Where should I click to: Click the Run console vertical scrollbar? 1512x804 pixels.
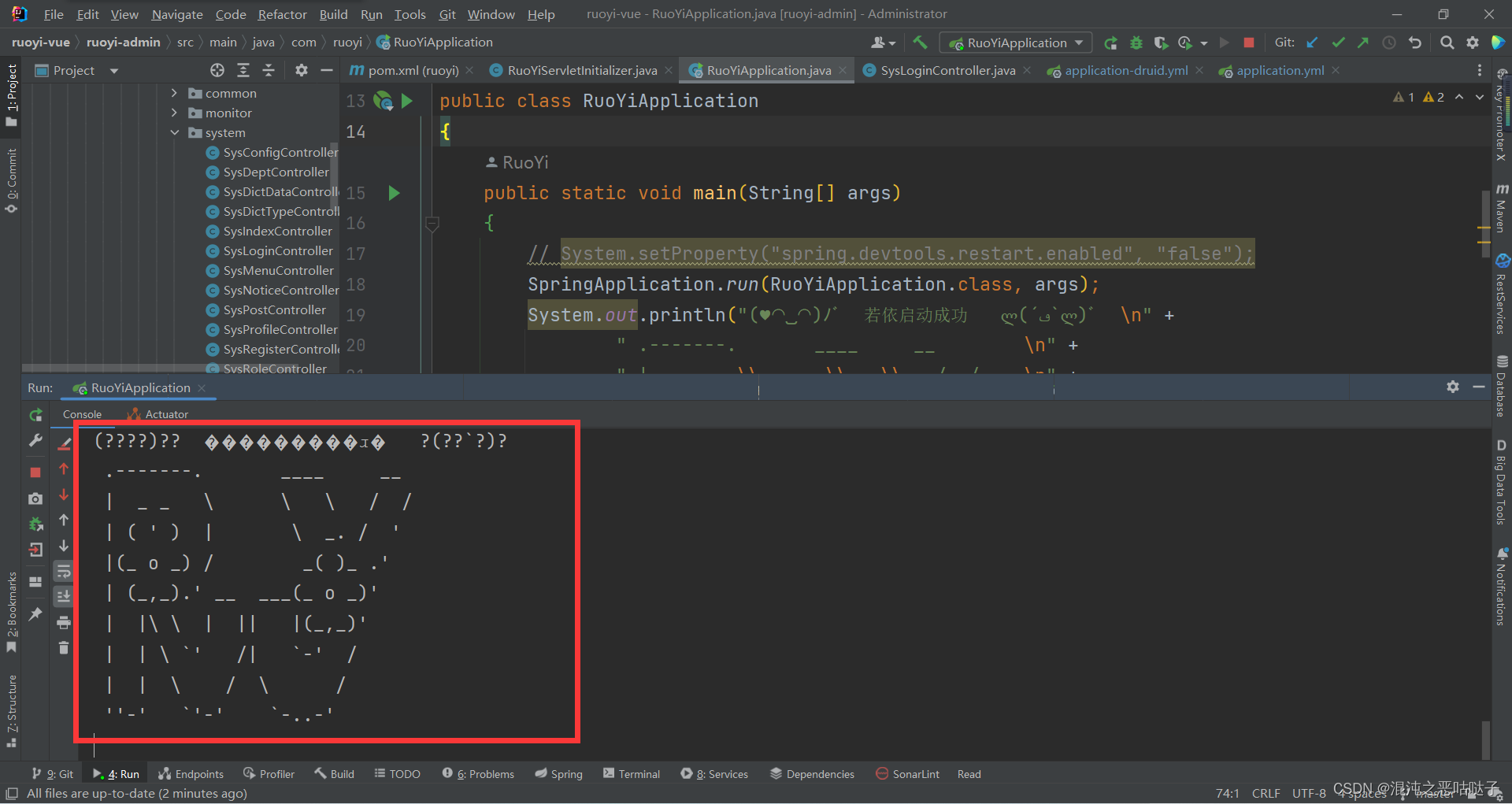click(1485, 739)
